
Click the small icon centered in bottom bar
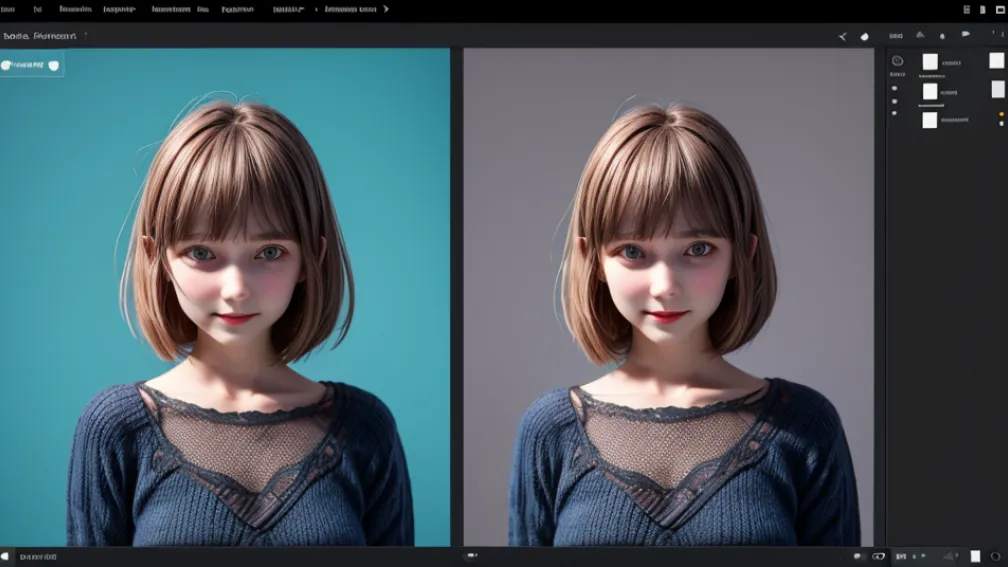[472, 555]
